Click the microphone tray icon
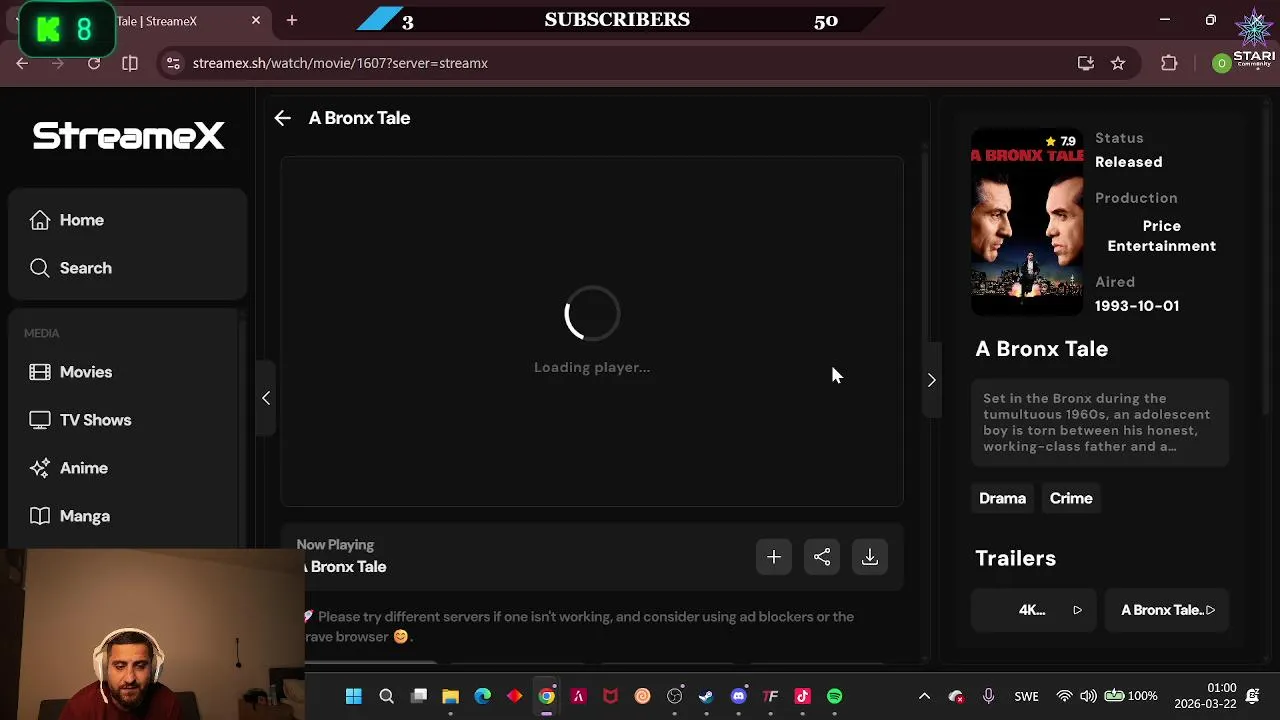 pyautogui.click(x=988, y=696)
